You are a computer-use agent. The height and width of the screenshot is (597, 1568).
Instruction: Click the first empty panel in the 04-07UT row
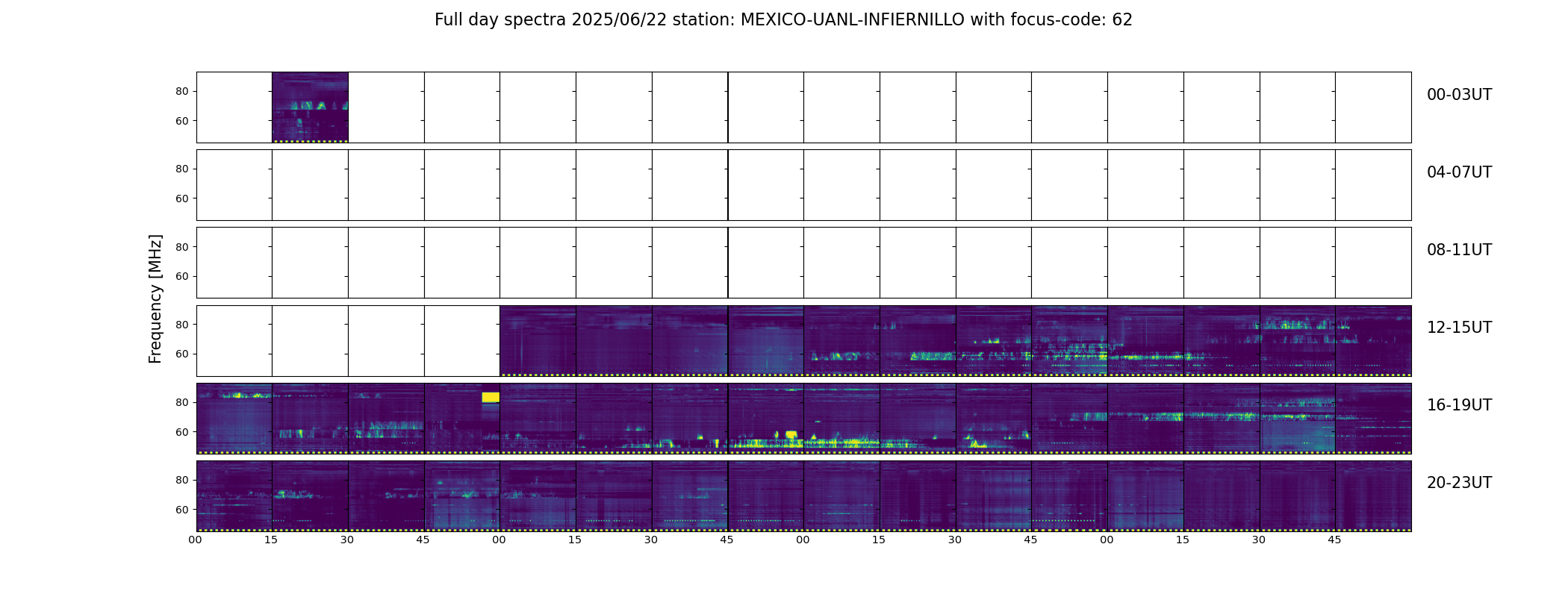(234, 185)
